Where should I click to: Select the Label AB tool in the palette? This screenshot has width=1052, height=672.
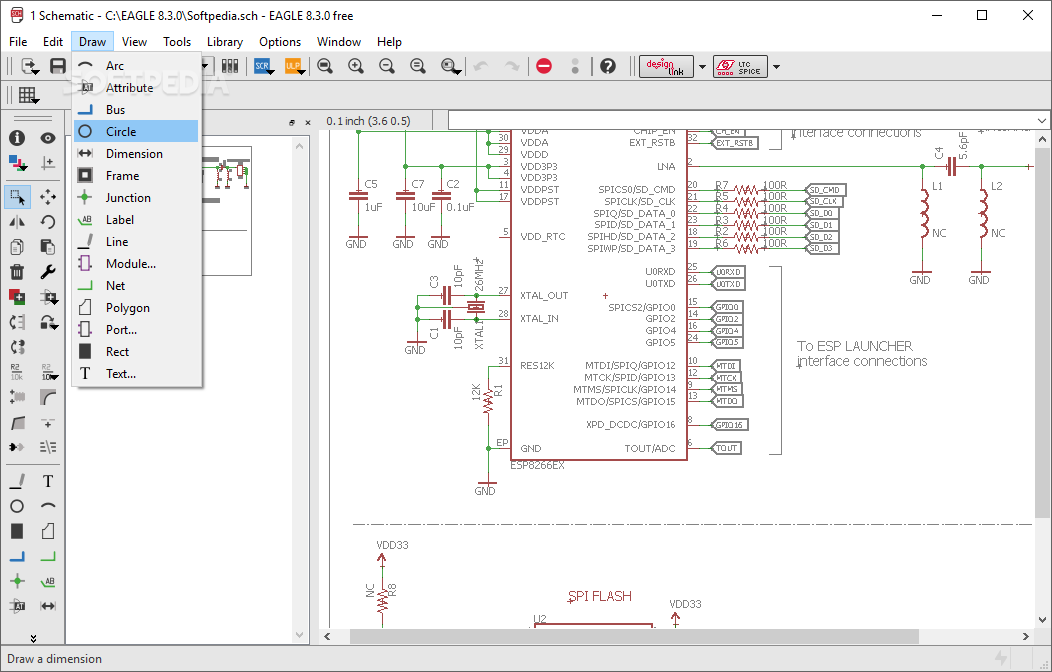(x=48, y=581)
